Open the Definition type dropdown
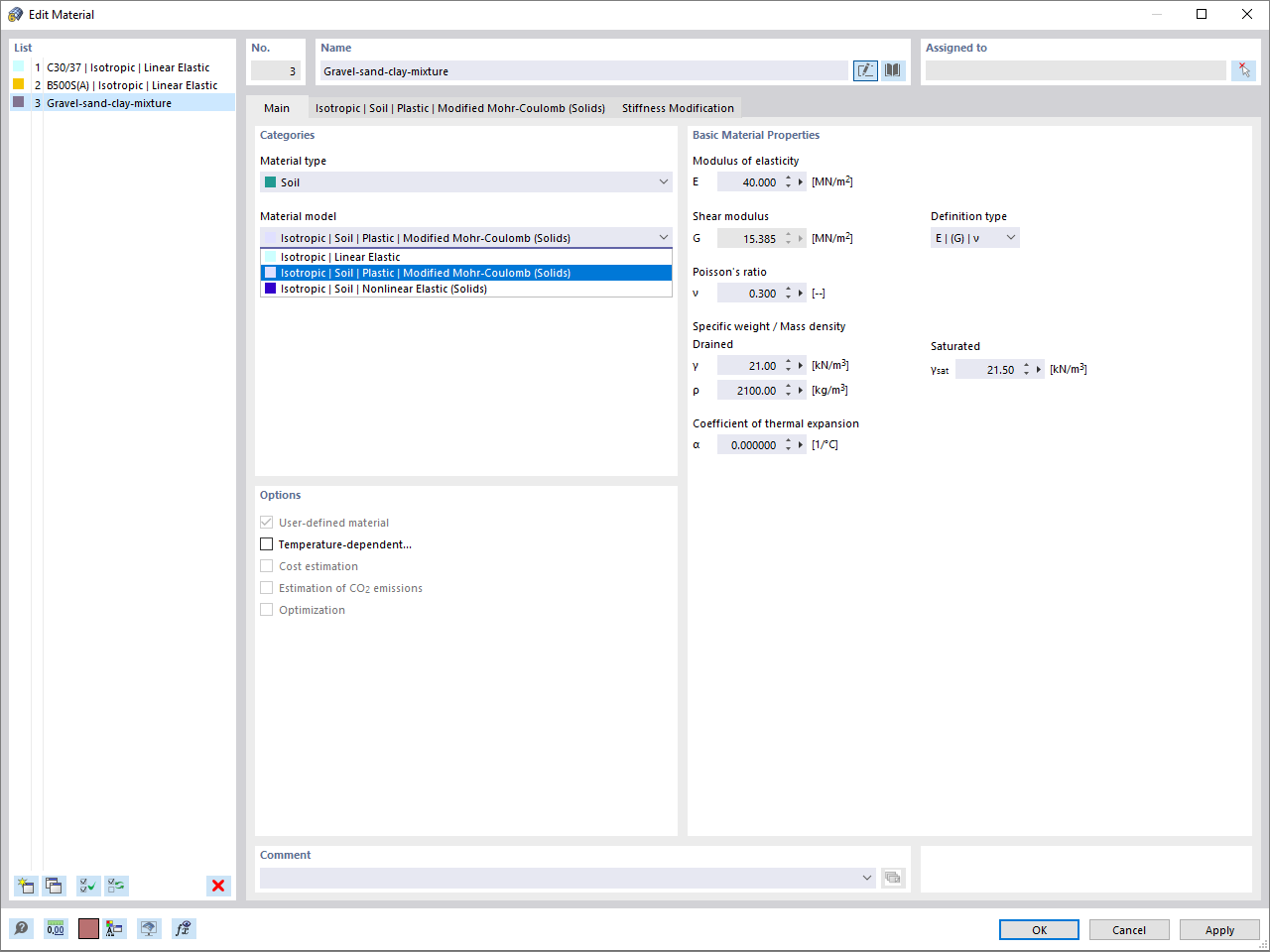The image size is (1270, 952). tap(974, 238)
